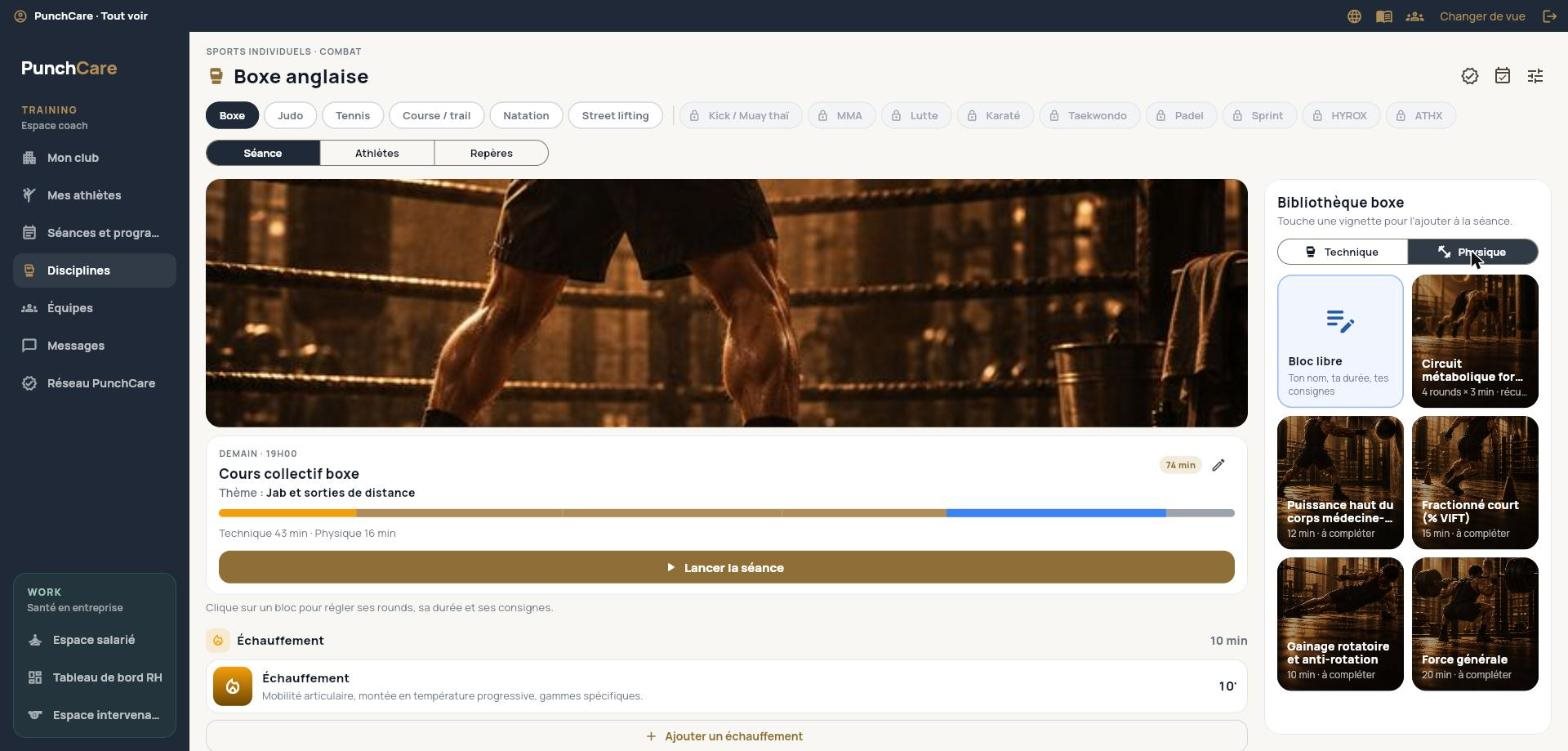This screenshot has height=751, width=1568.
Task: Click the pencil edit icon for session
Action: (1218, 465)
